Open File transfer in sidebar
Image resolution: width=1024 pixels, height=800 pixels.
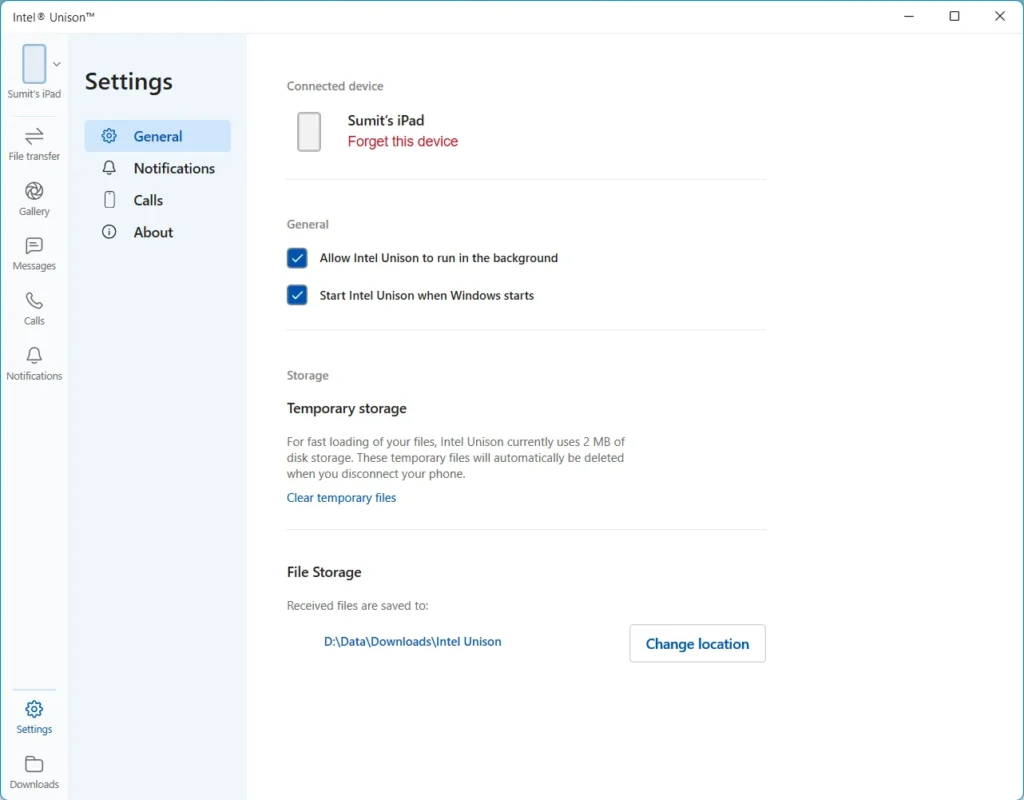coord(34,144)
